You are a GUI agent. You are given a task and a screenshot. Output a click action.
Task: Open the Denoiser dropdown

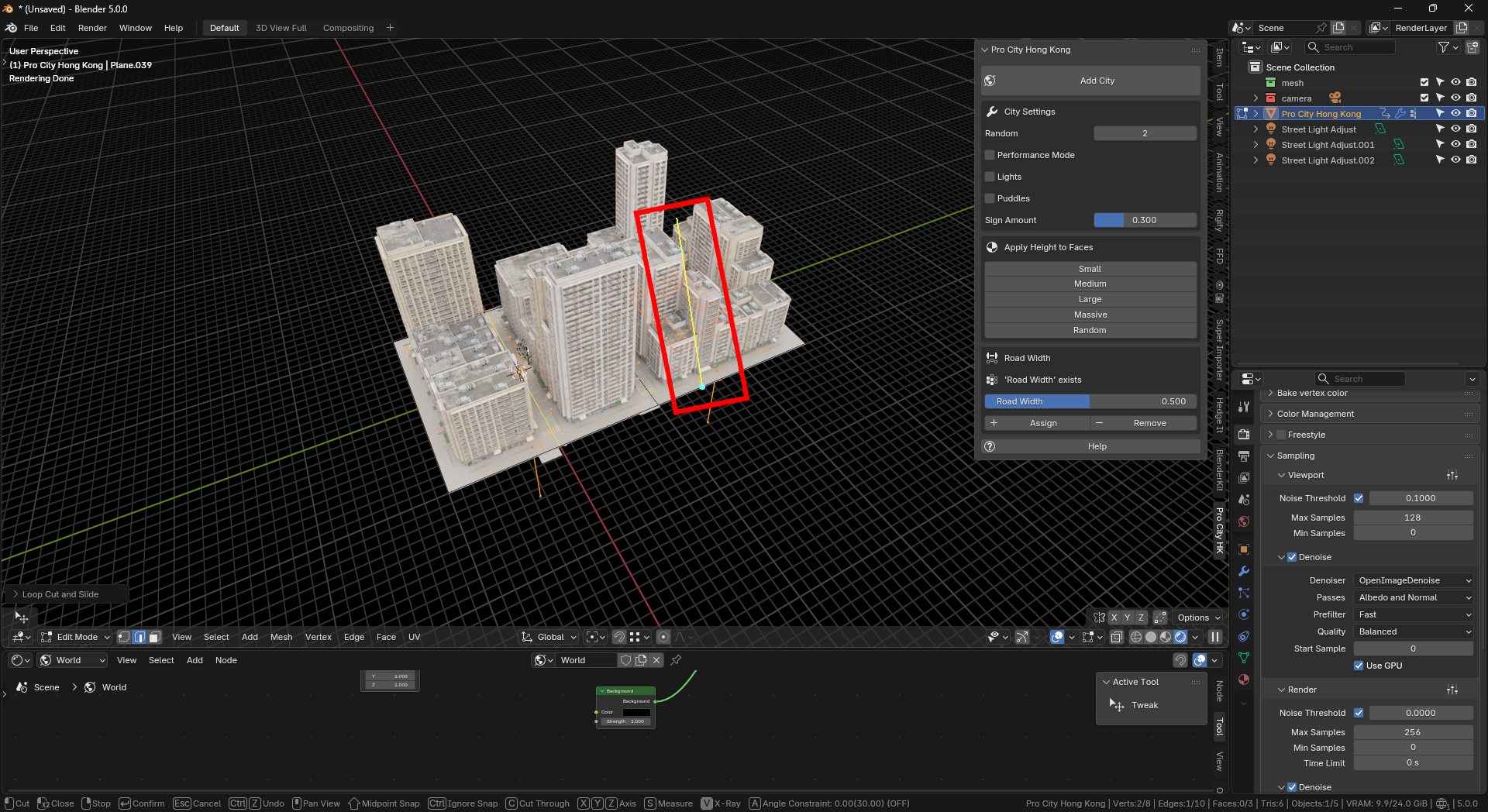[1414, 580]
